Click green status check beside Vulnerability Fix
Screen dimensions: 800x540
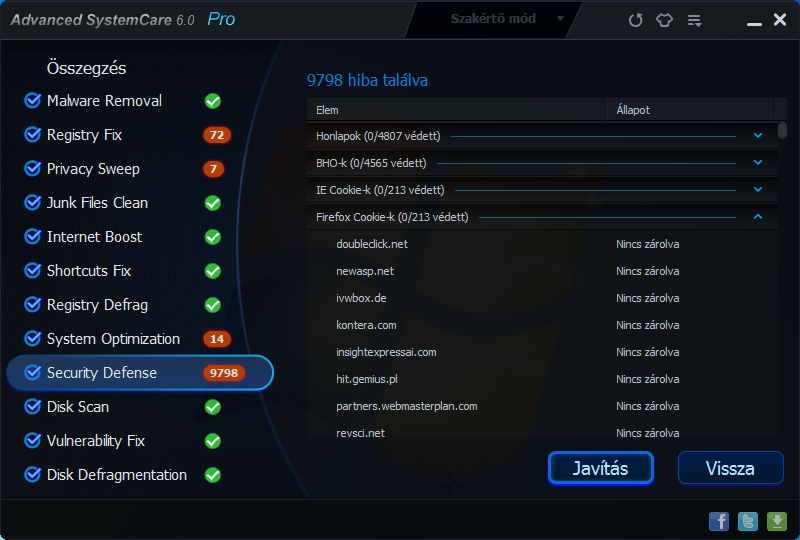tap(213, 441)
